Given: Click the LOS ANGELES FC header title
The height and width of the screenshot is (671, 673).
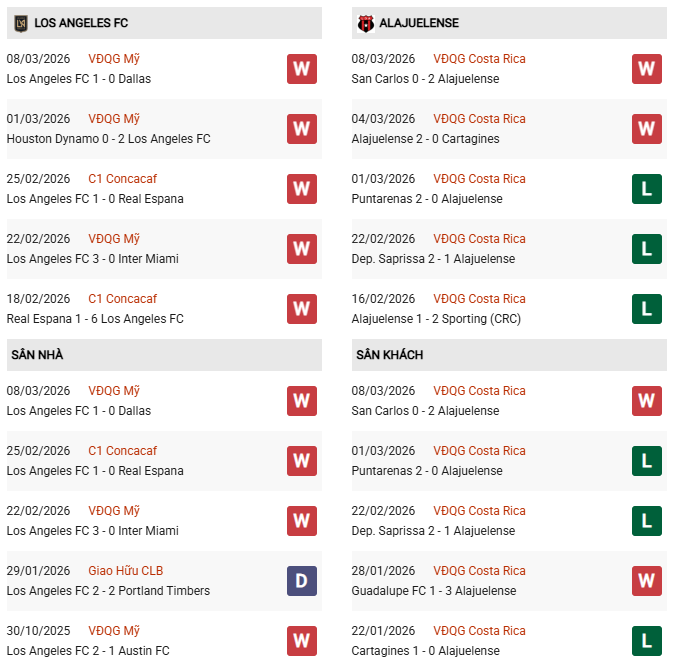Looking at the screenshot, I should click(81, 22).
